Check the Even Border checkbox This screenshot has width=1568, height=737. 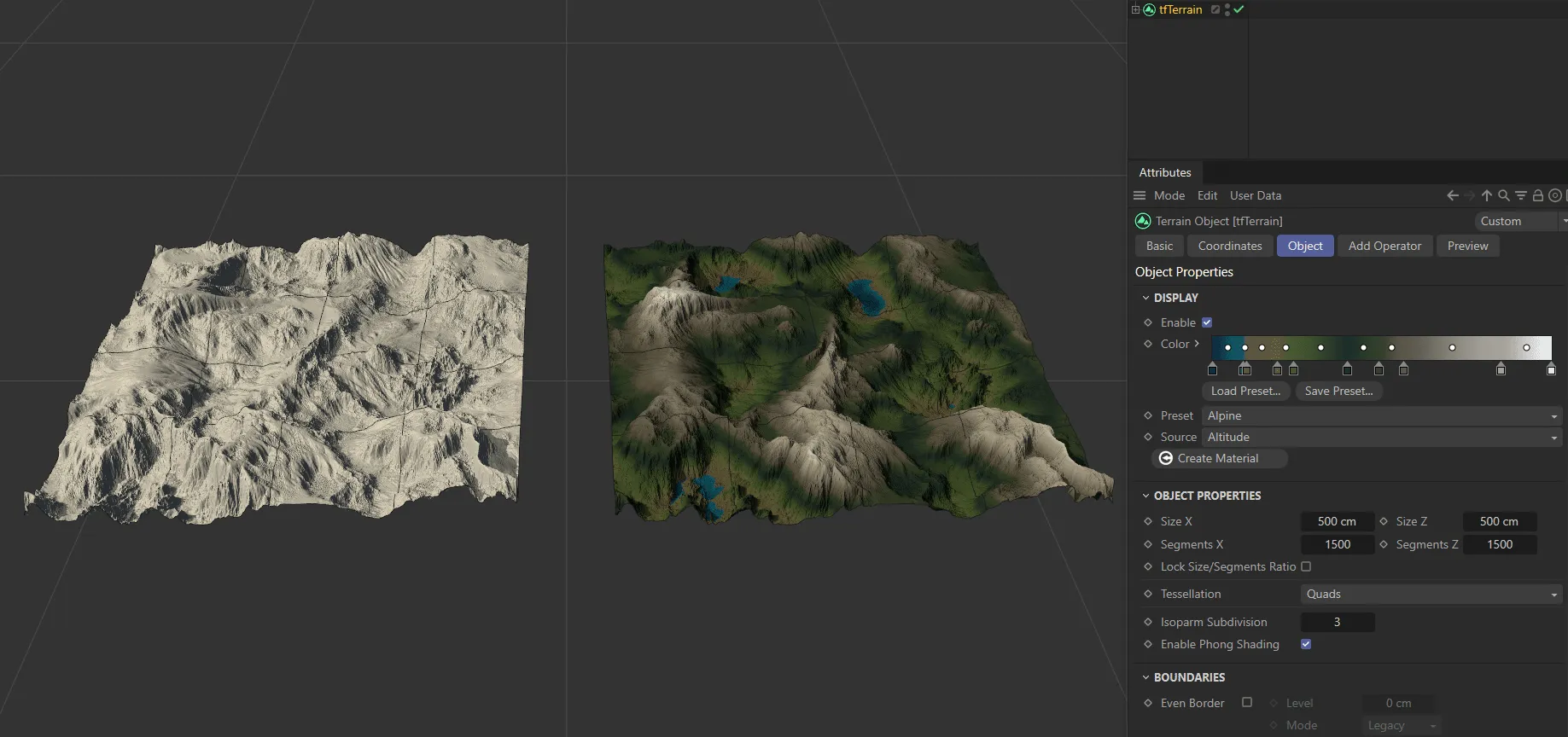tap(1247, 702)
